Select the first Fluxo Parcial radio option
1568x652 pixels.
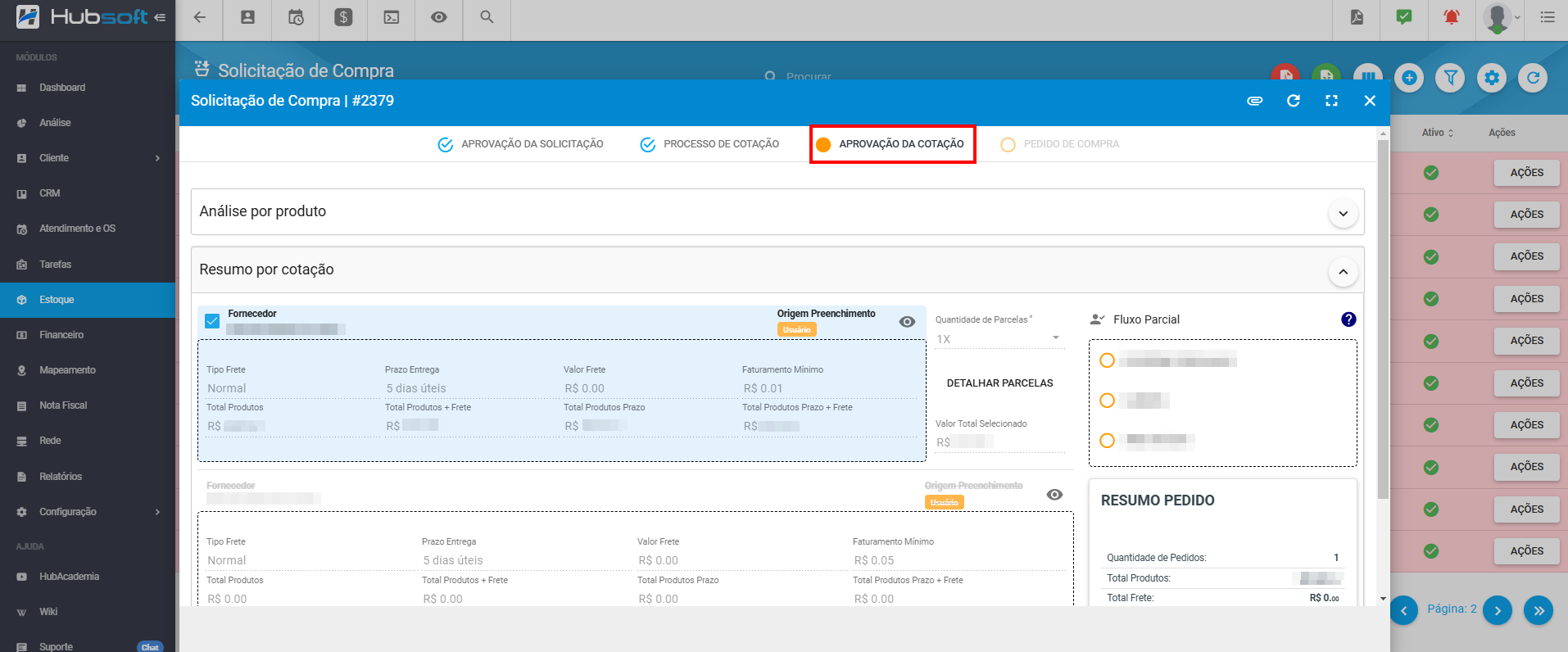pyautogui.click(x=1107, y=360)
